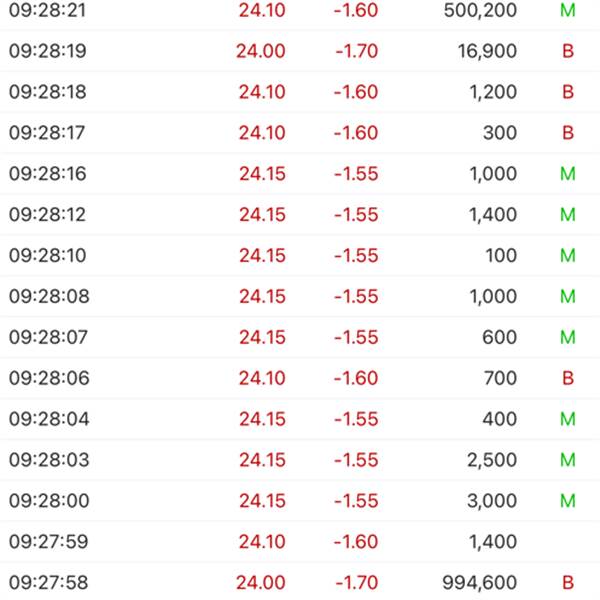Viewport: 600px width, 600px height.
Task: Tap the 994,600 volume figure
Action: (x=480, y=583)
